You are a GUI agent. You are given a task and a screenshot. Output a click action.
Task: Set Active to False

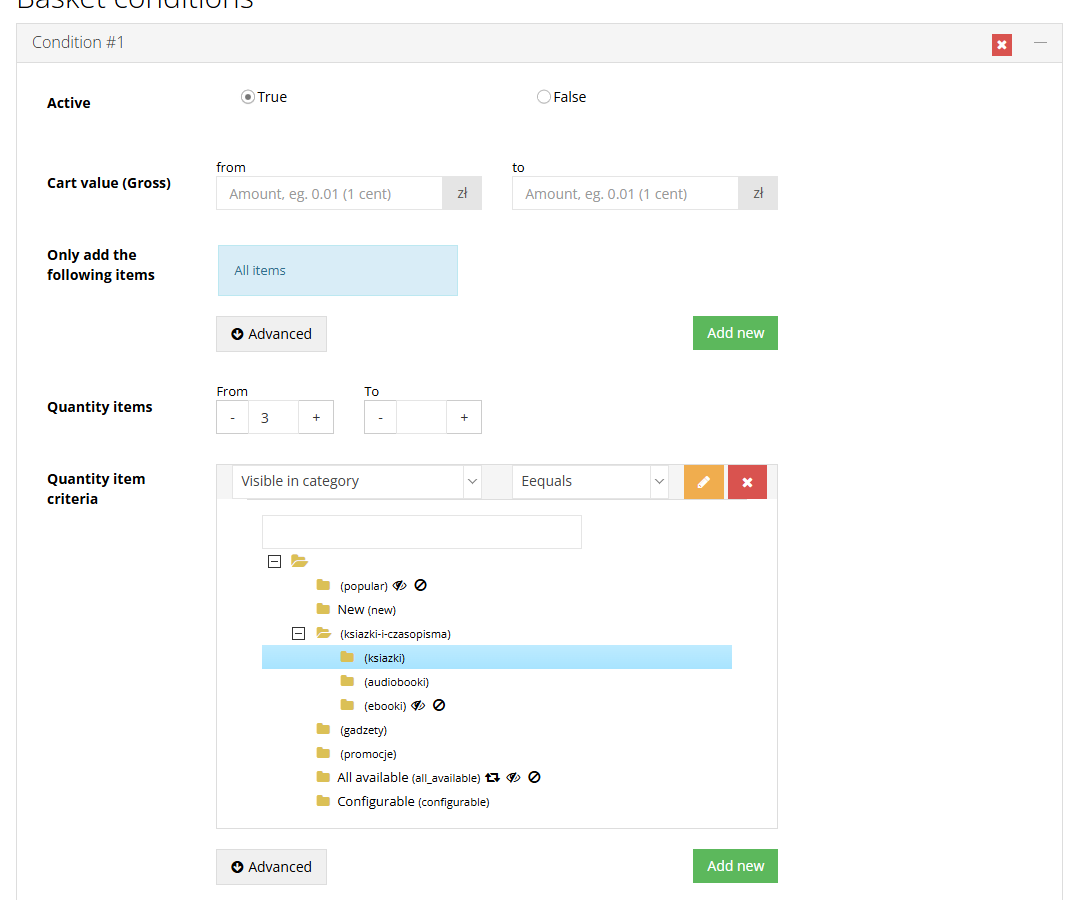tap(543, 97)
